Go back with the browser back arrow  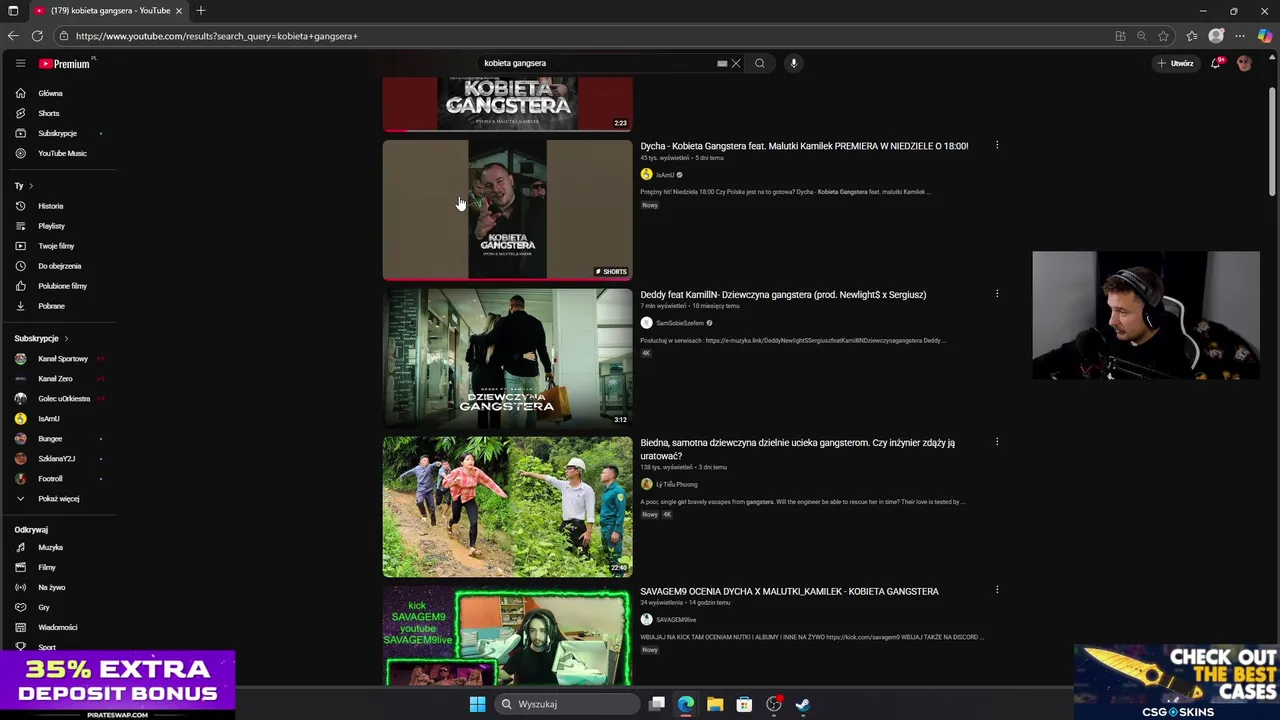(x=13, y=36)
